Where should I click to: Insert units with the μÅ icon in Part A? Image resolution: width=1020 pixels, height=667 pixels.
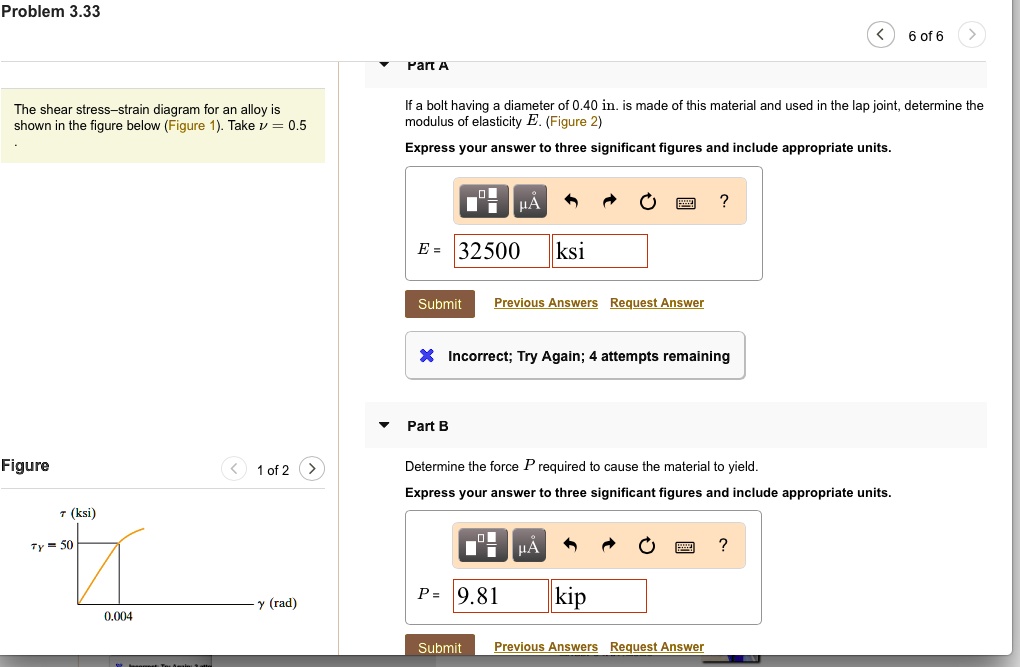[x=529, y=201]
